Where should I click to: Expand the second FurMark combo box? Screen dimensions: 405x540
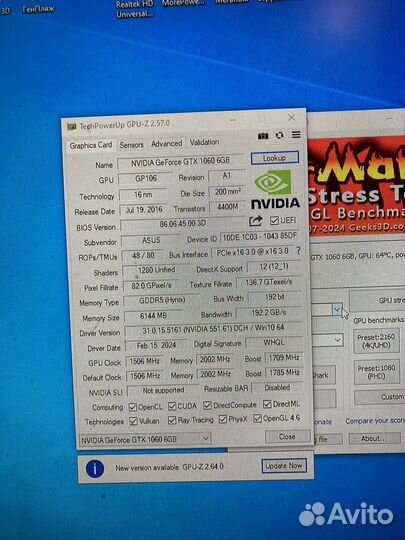point(328,340)
